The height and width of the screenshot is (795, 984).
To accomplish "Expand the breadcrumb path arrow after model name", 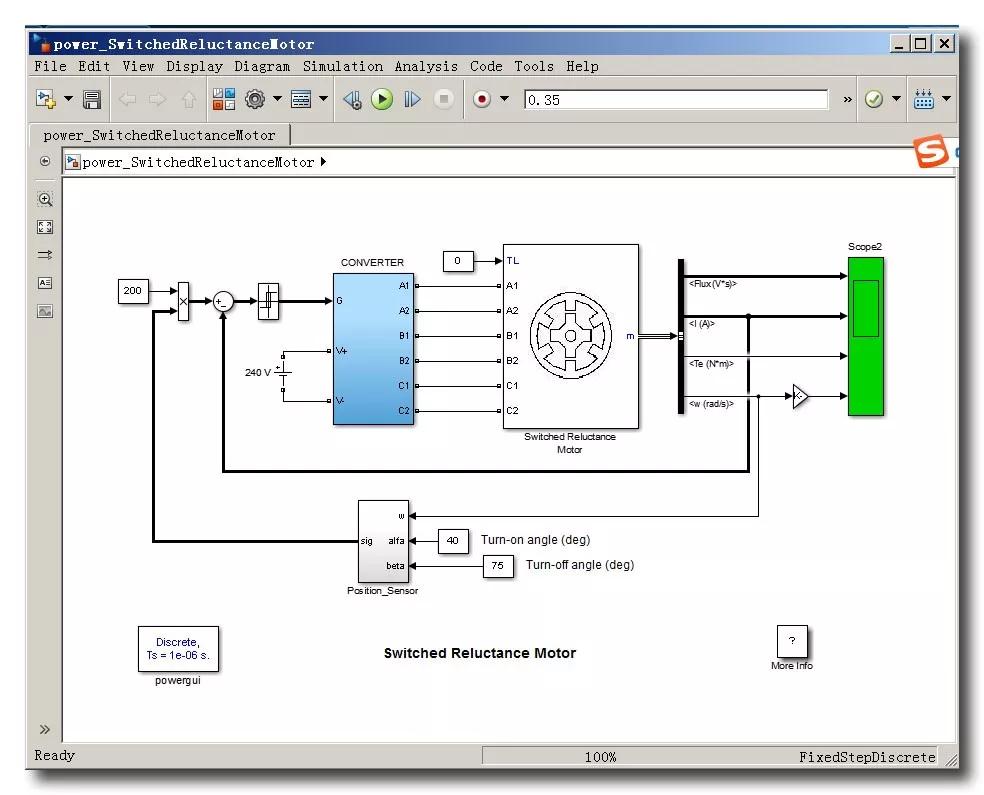I will pyautogui.click(x=323, y=162).
